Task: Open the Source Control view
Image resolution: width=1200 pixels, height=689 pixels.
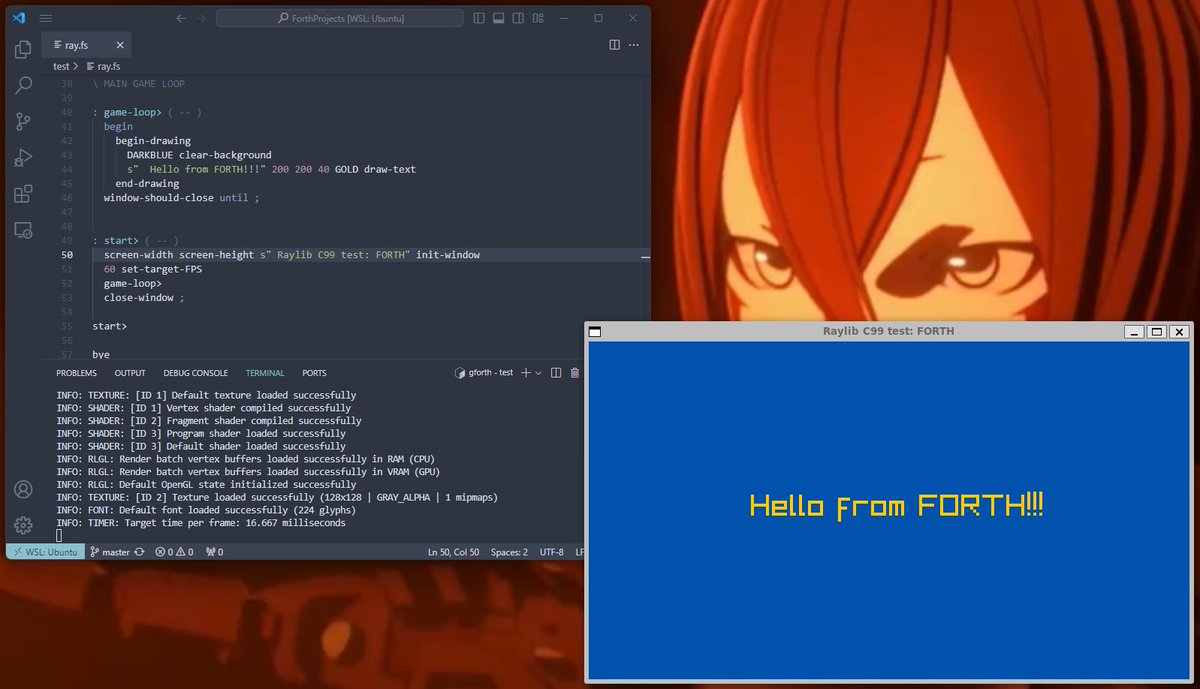Action: click(23, 122)
